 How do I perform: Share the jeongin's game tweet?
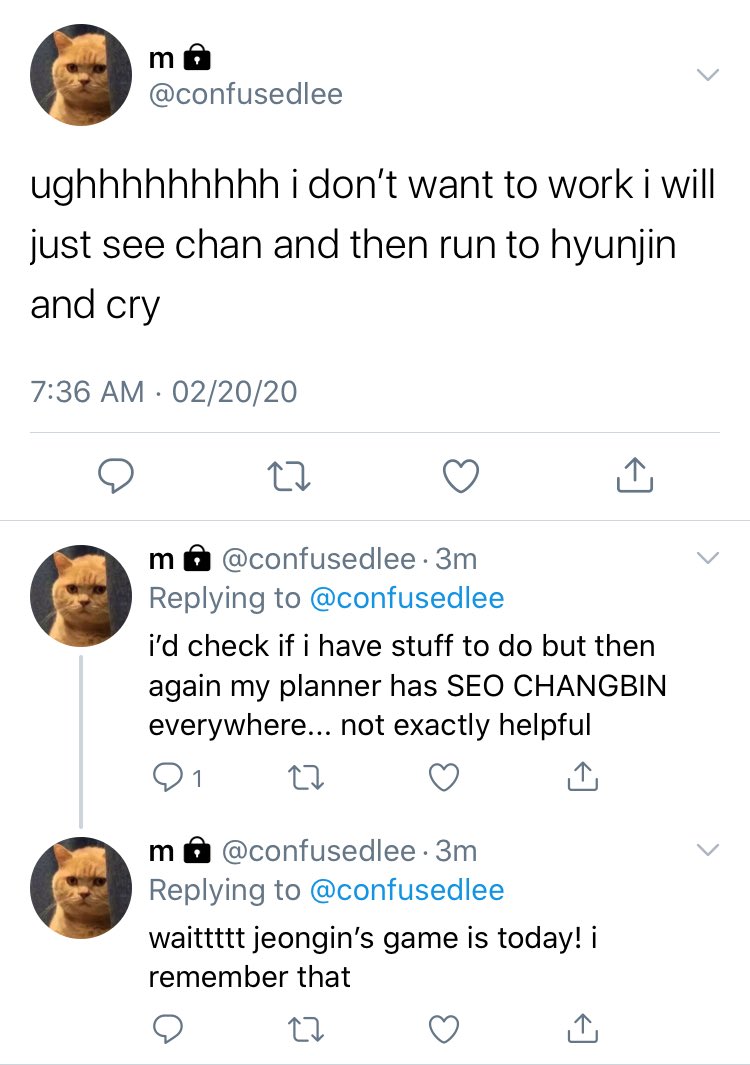tap(585, 1027)
